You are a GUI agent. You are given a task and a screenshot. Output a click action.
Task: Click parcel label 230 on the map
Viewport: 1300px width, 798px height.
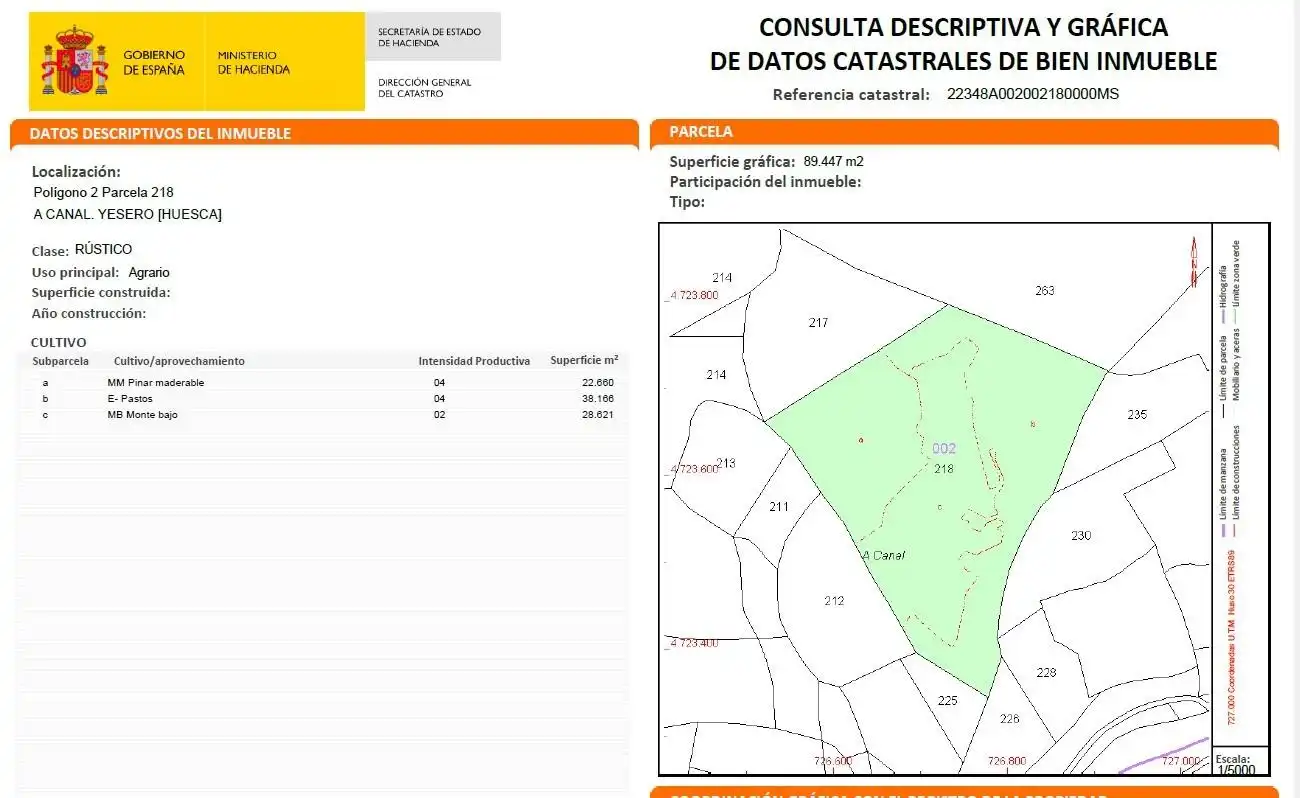[1081, 536]
